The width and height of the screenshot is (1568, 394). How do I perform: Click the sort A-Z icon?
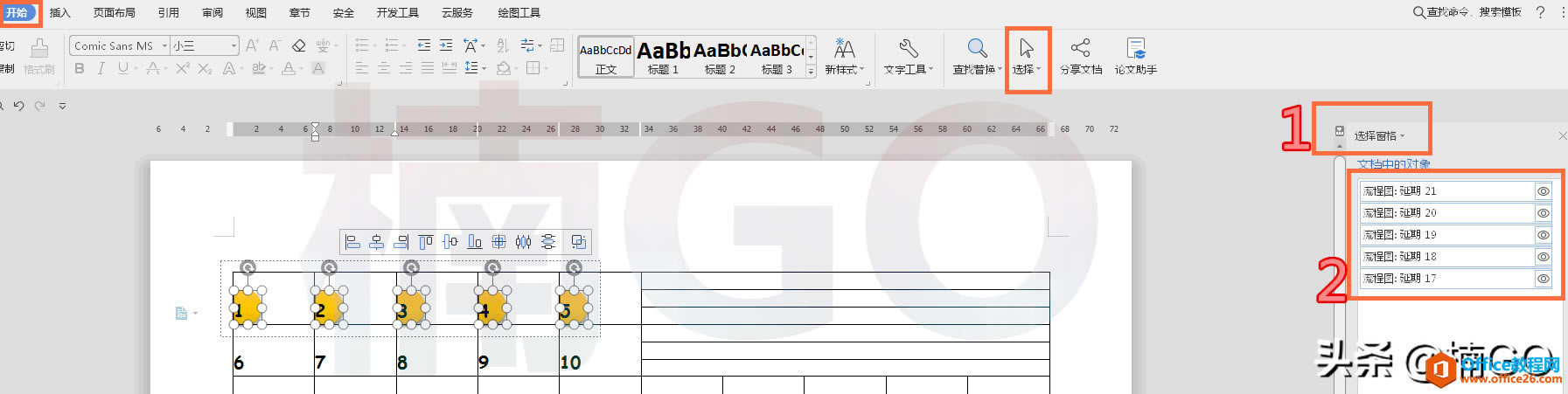tap(503, 45)
